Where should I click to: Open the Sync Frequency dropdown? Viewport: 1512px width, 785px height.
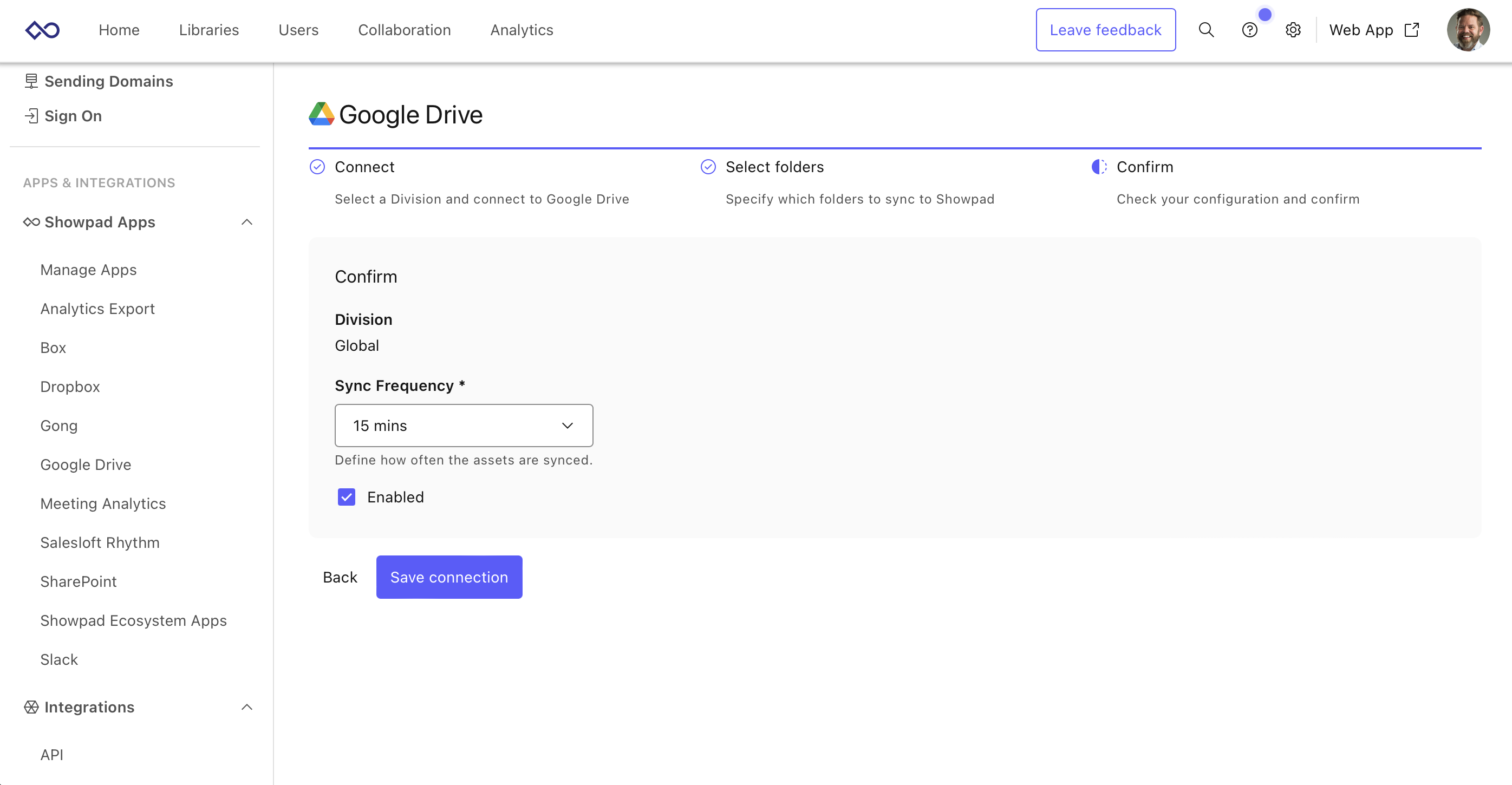click(464, 426)
